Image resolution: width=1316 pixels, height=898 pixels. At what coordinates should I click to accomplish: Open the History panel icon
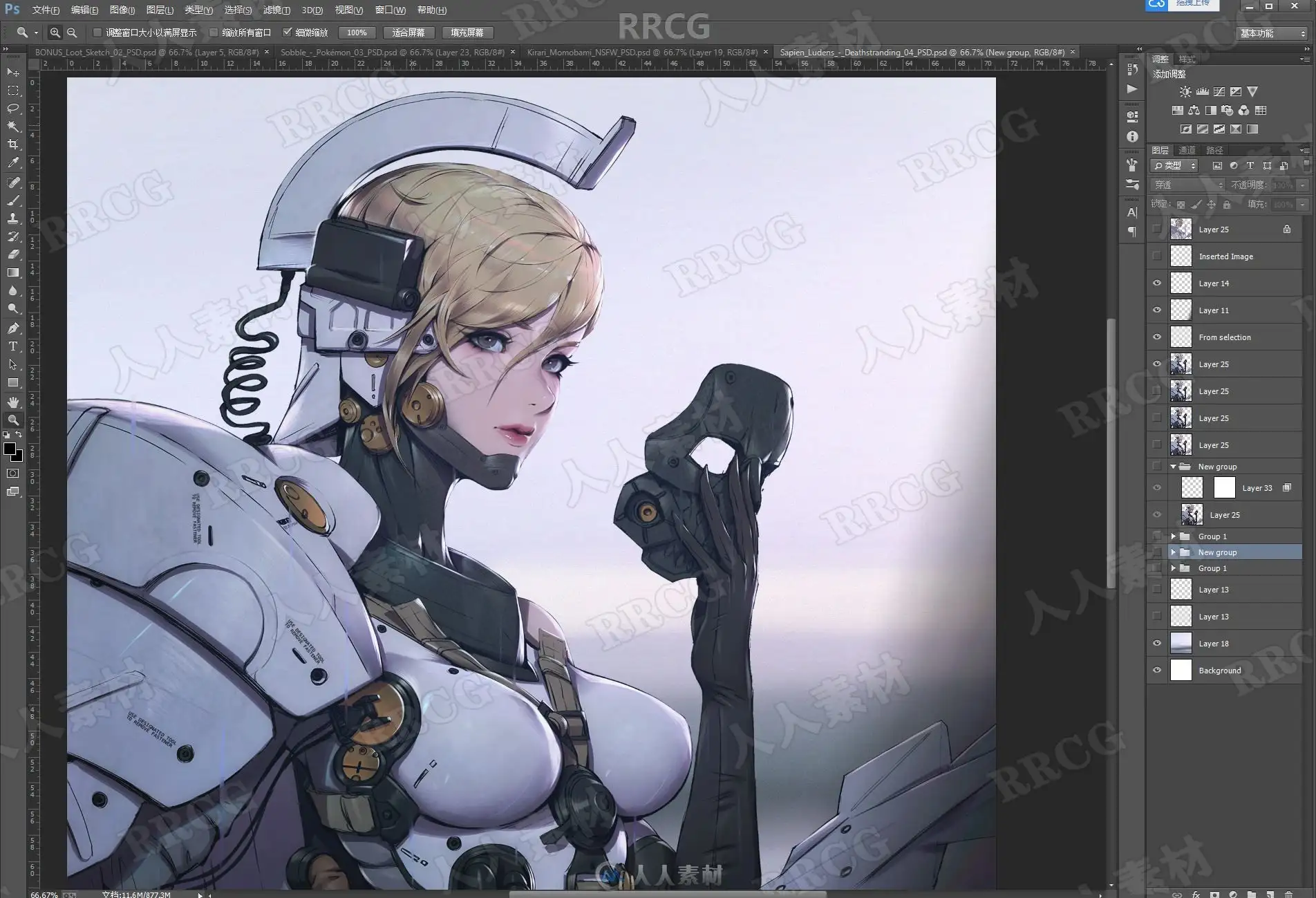pos(1132,69)
